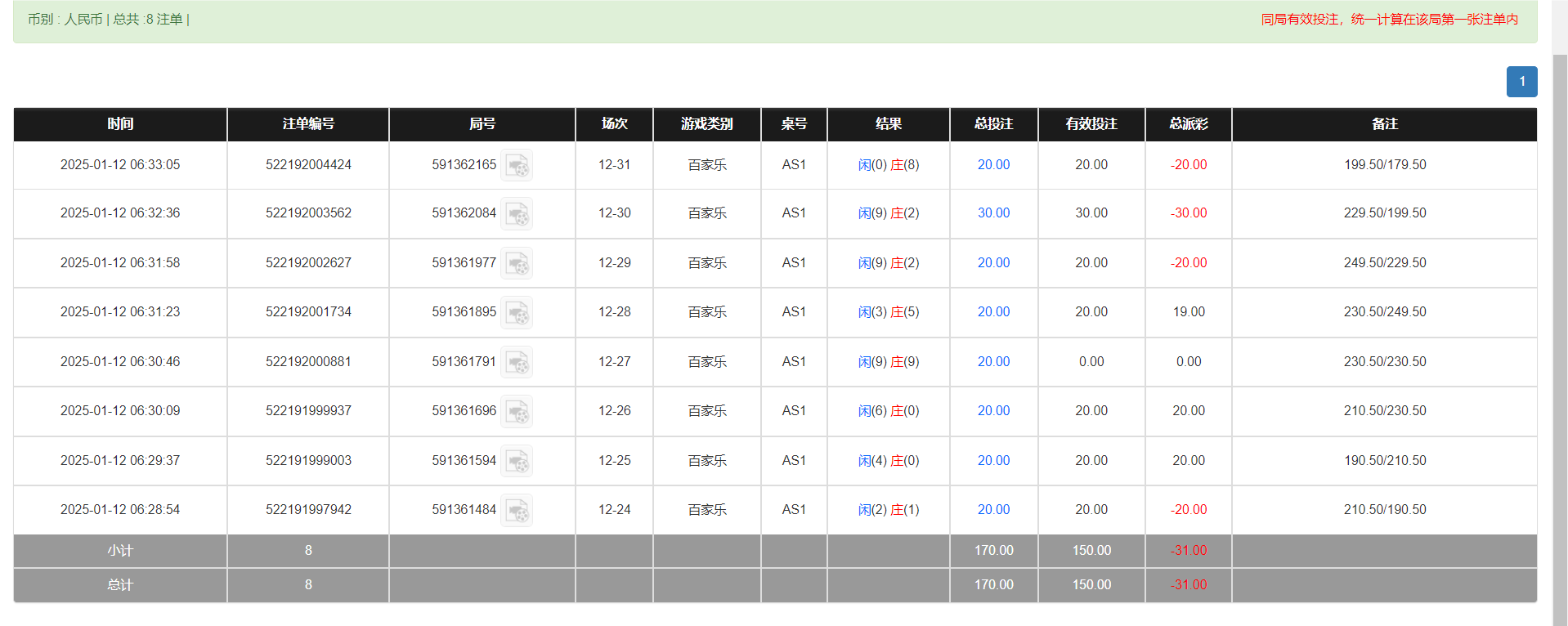This screenshot has height=626, width=1568.
Task: Click result 闲(0) 庄(8) link
Action: [x=888, y=165]
